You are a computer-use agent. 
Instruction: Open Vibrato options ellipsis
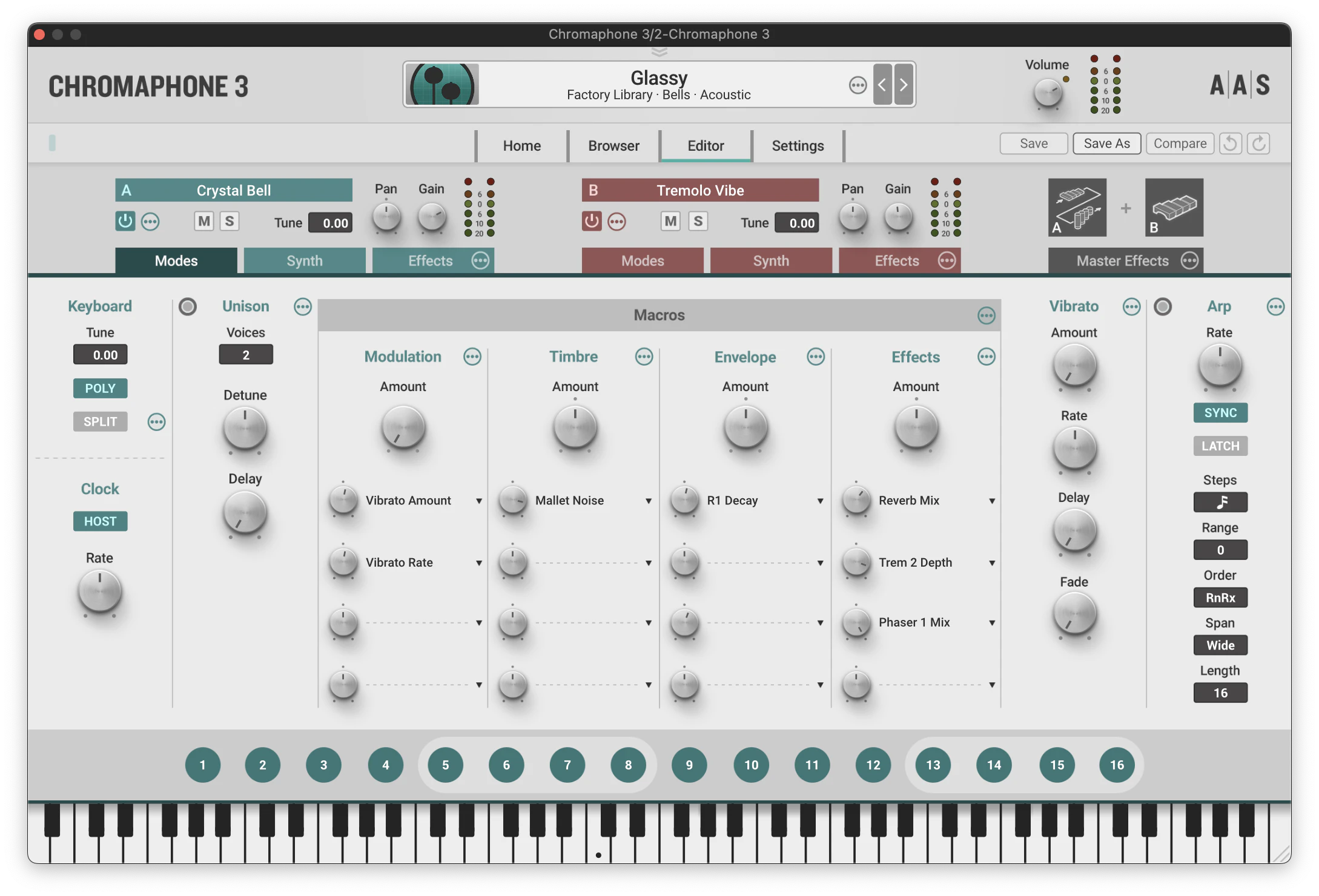[x=1131, y=307]
